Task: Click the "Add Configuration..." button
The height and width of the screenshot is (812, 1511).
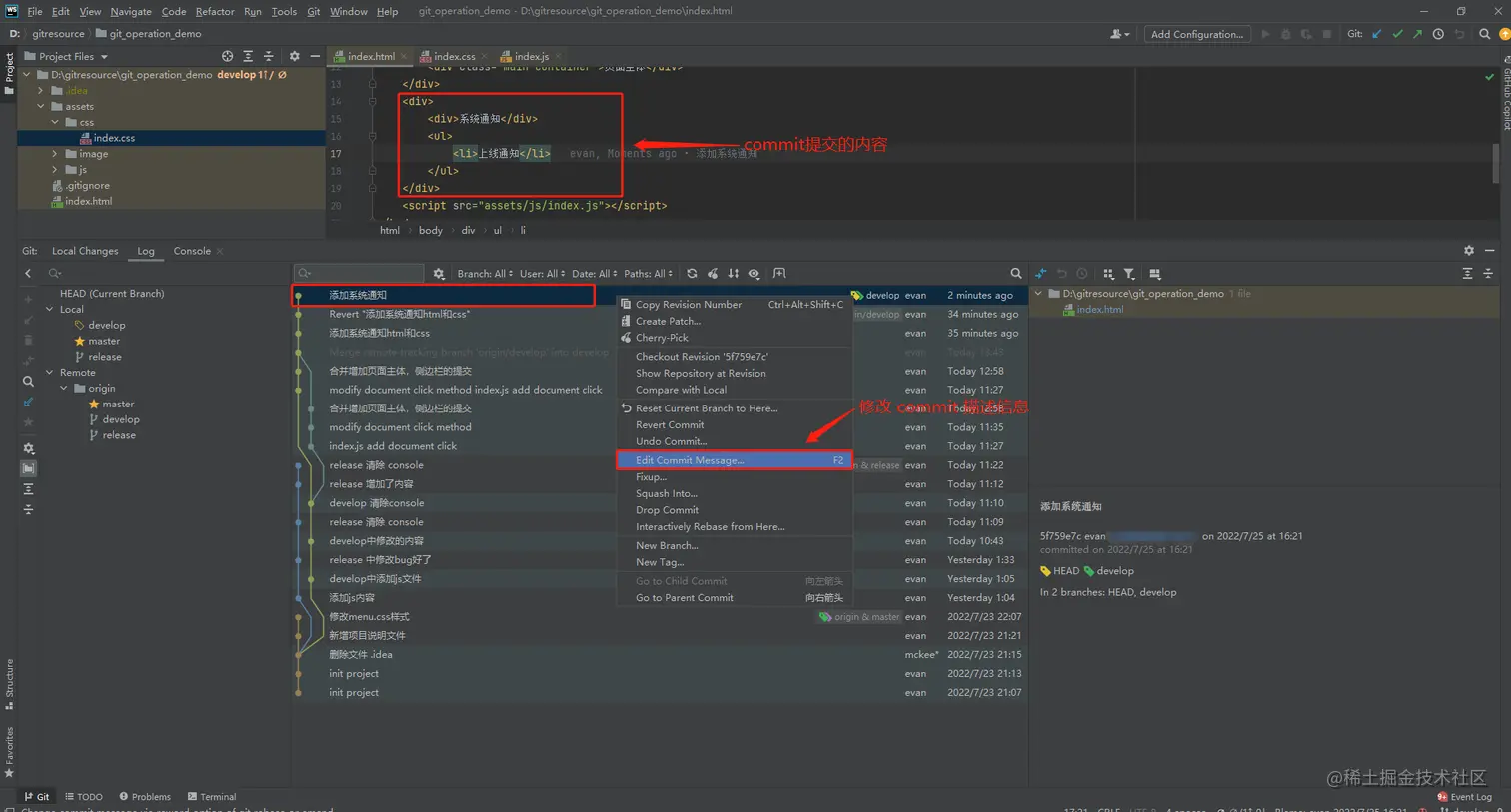Action: 1197,33
